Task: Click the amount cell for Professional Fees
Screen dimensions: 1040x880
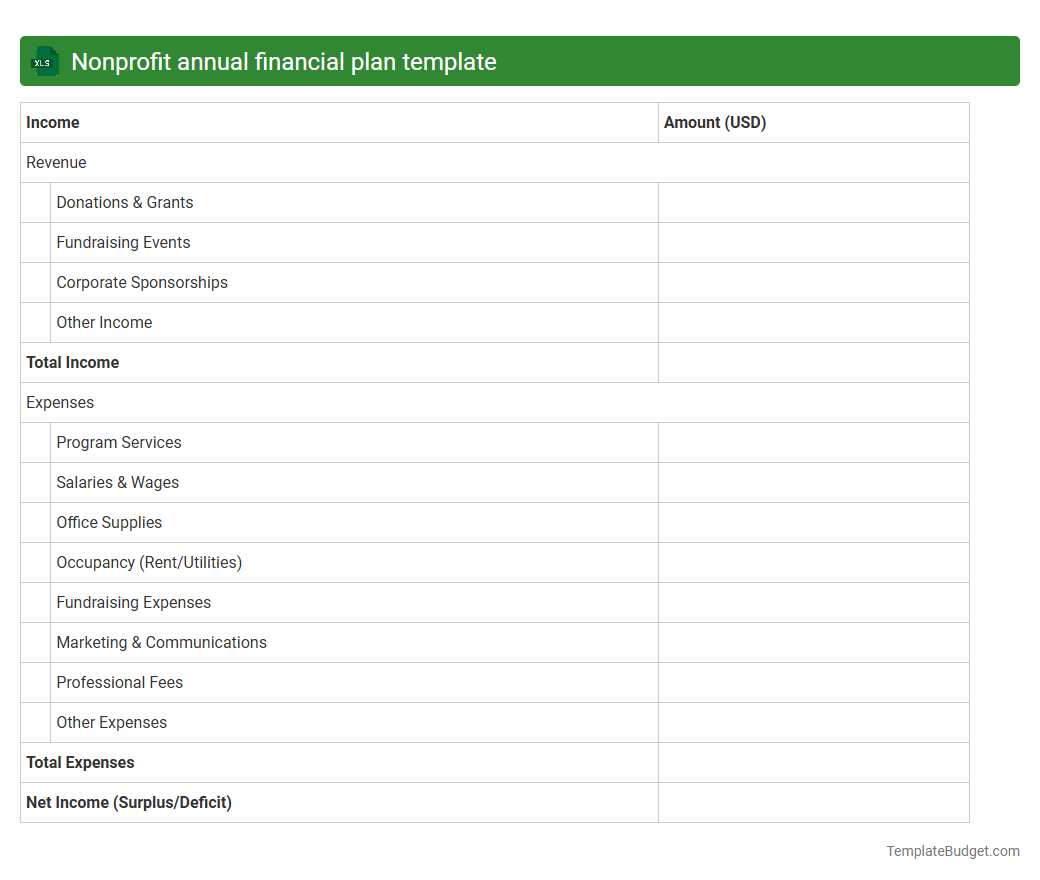Action: click(813, 682)
